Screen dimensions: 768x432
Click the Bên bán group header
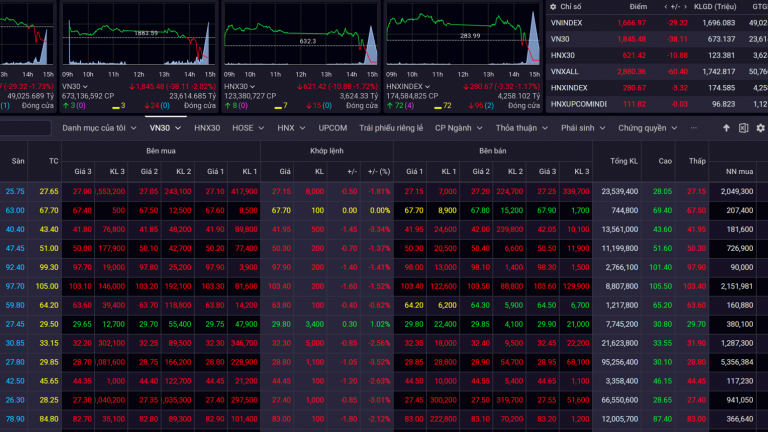pos(493,151)
